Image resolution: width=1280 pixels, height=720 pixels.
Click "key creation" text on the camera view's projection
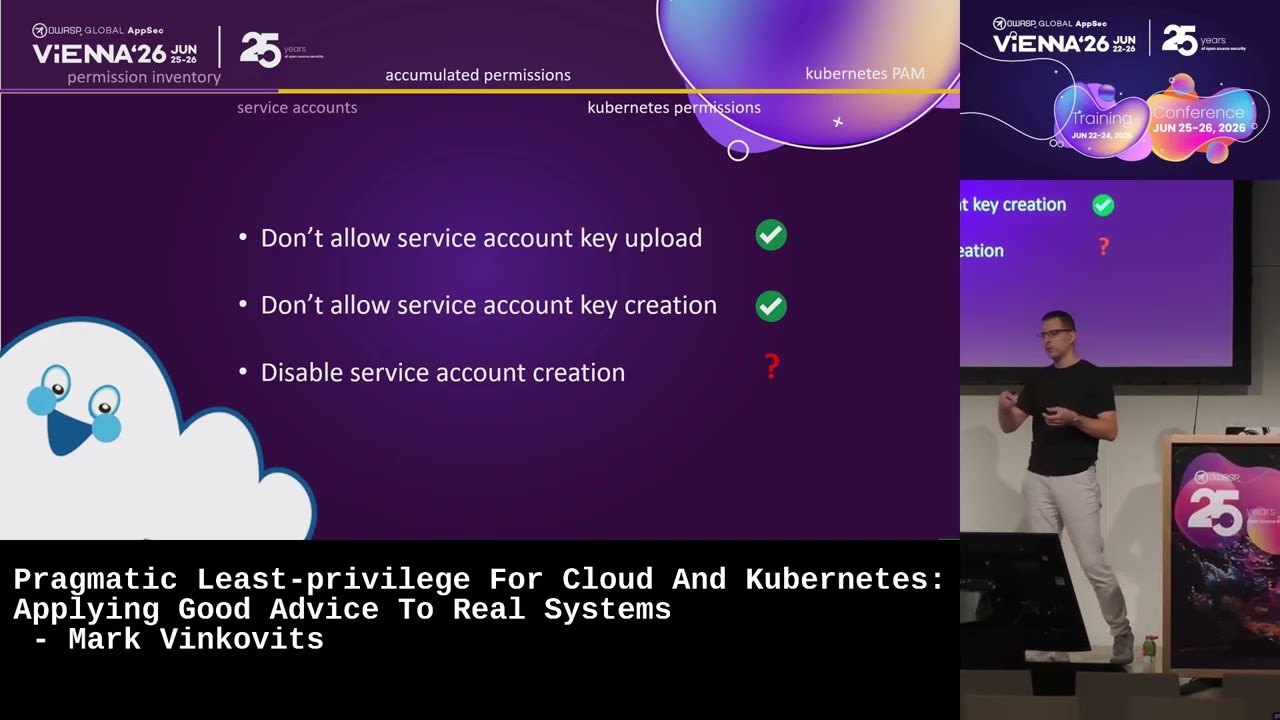1019,204
